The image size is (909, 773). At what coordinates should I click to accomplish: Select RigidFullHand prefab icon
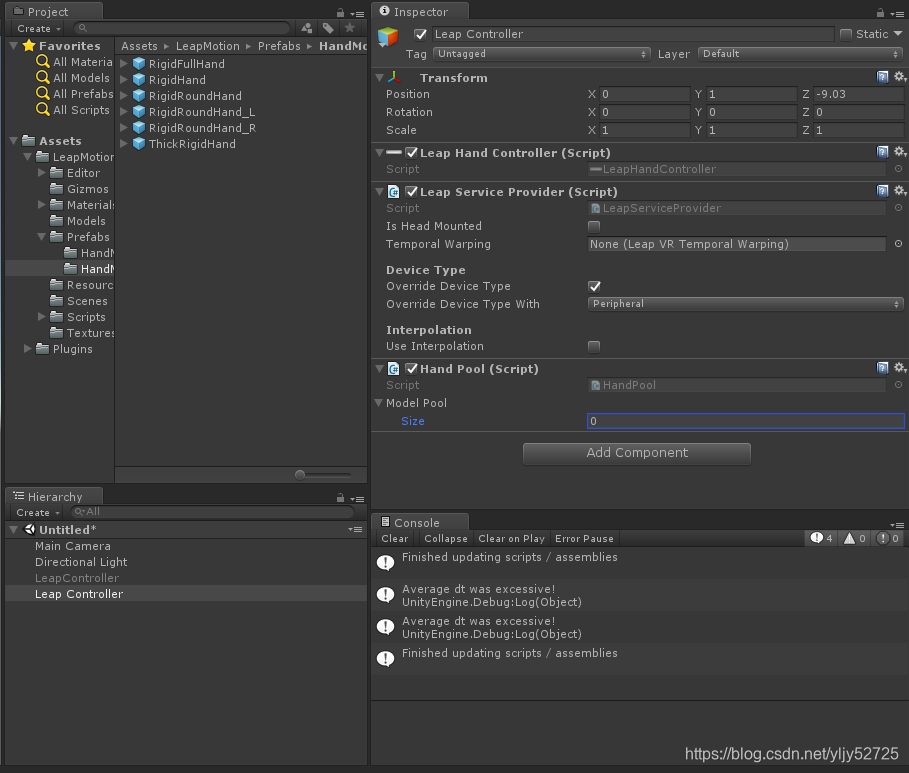(x=139, y=63)
